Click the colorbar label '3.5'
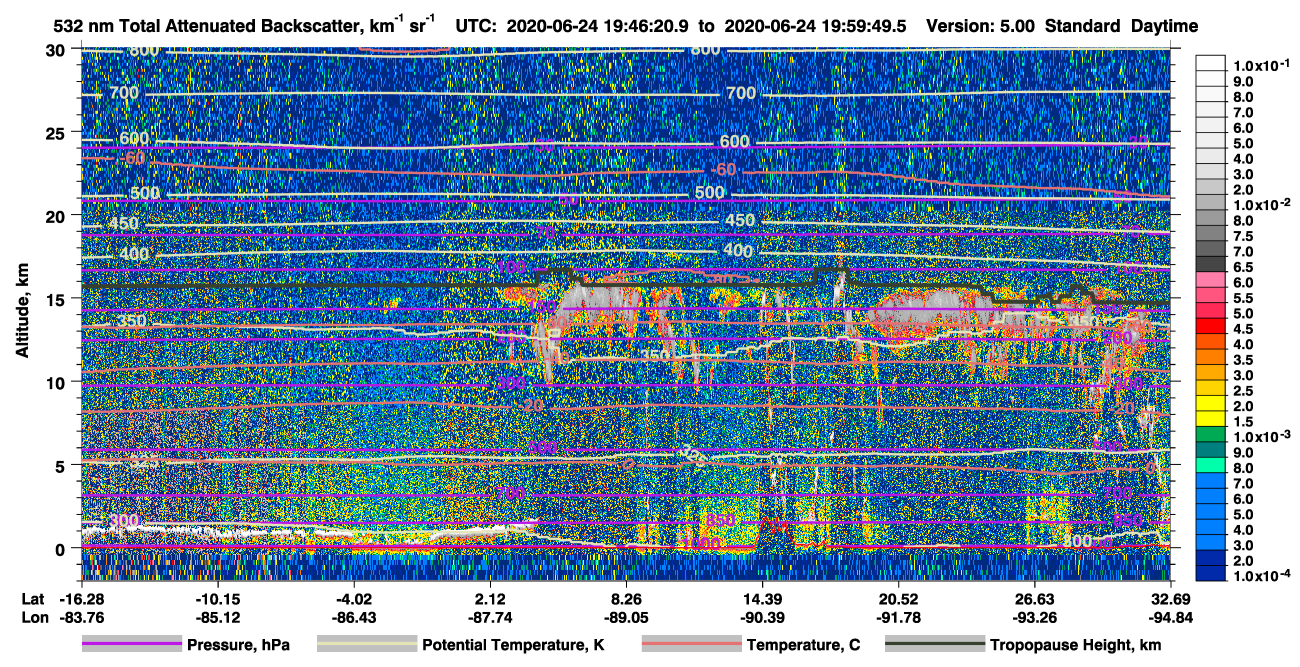The image size is (1300, 667). click(x=1244, y=360)
